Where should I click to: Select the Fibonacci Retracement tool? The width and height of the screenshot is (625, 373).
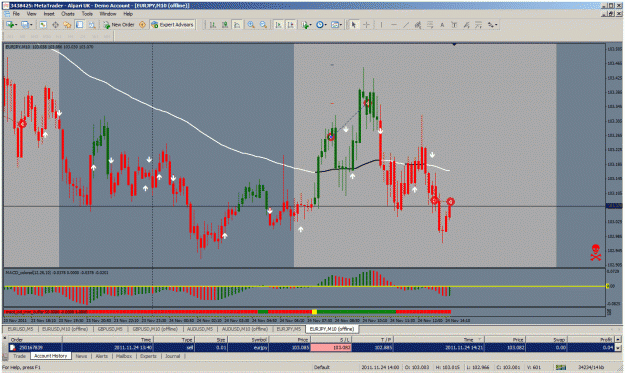pyautogui.click(x=430, y=25)
